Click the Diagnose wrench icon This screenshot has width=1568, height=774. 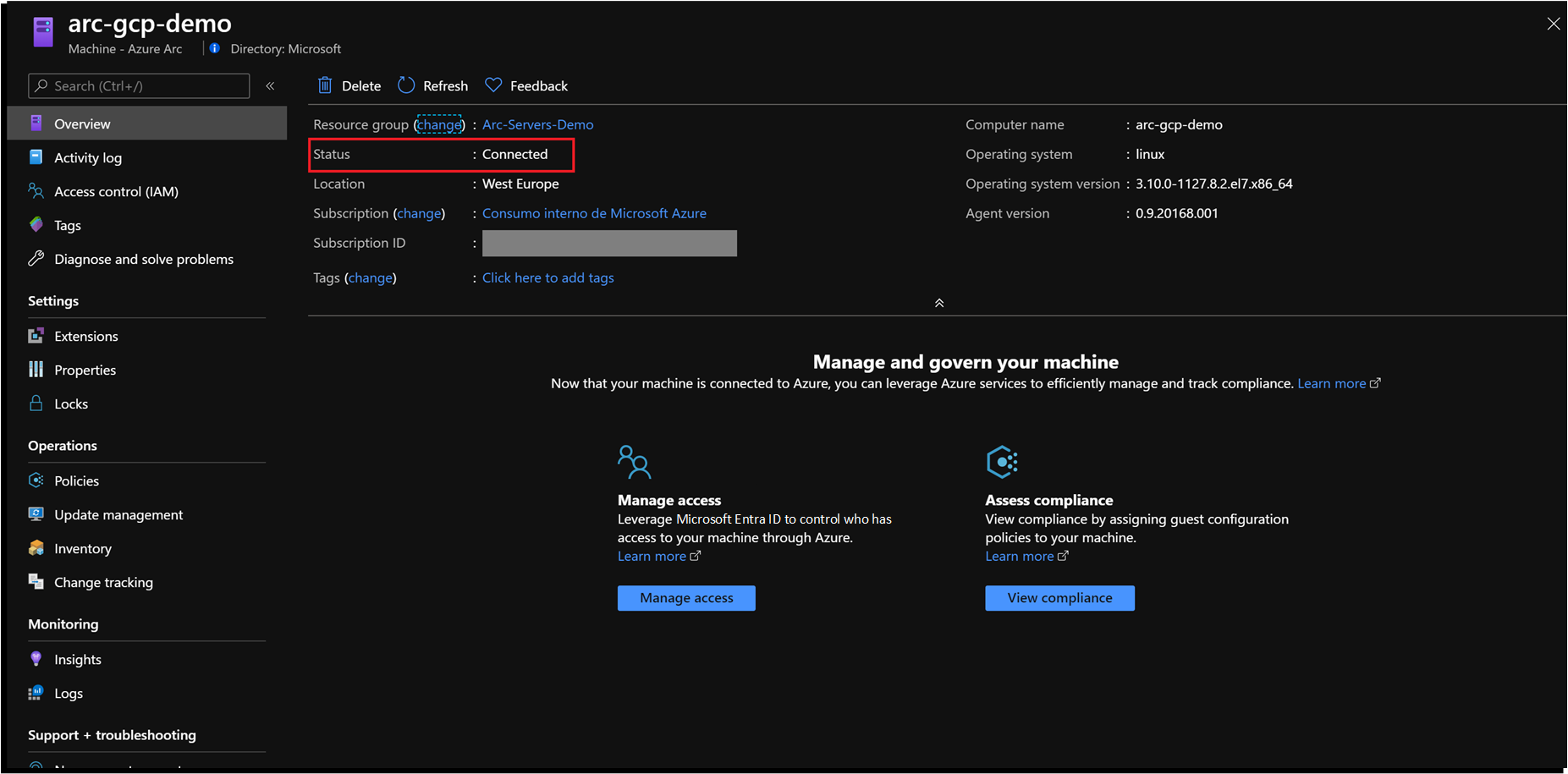coord(36,259)
